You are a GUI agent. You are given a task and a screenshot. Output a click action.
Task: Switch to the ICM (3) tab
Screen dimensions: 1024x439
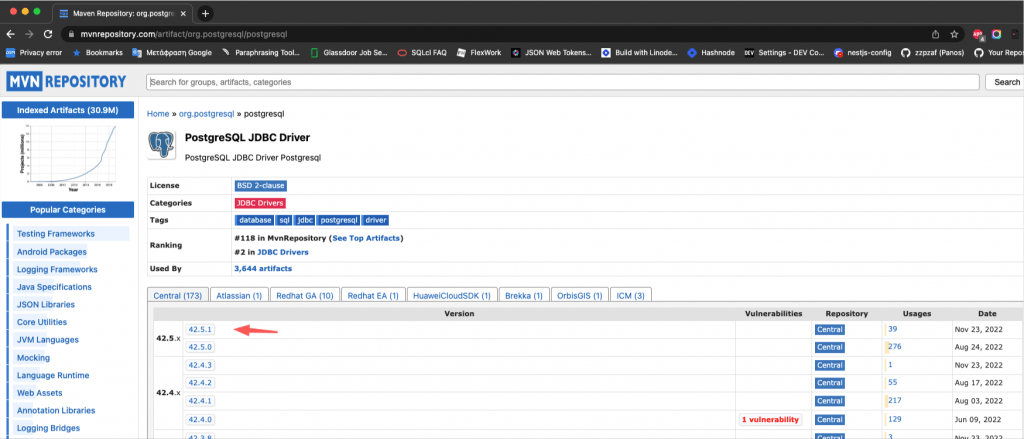pos(631,296)
